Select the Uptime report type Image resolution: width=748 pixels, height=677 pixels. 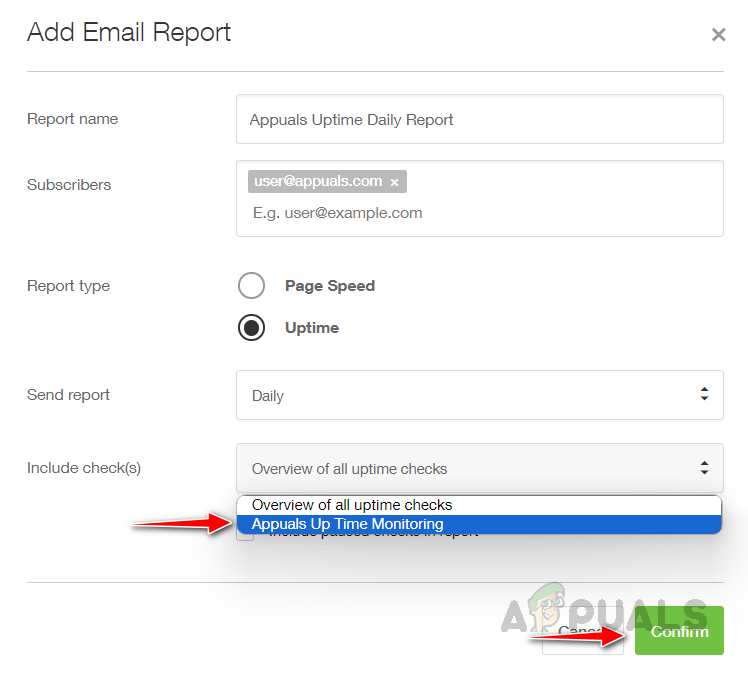point(251,327)
